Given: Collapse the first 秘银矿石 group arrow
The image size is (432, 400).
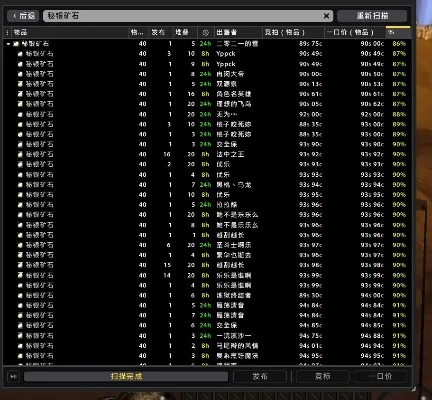Looking at the screenshot, I should point(8,44).
